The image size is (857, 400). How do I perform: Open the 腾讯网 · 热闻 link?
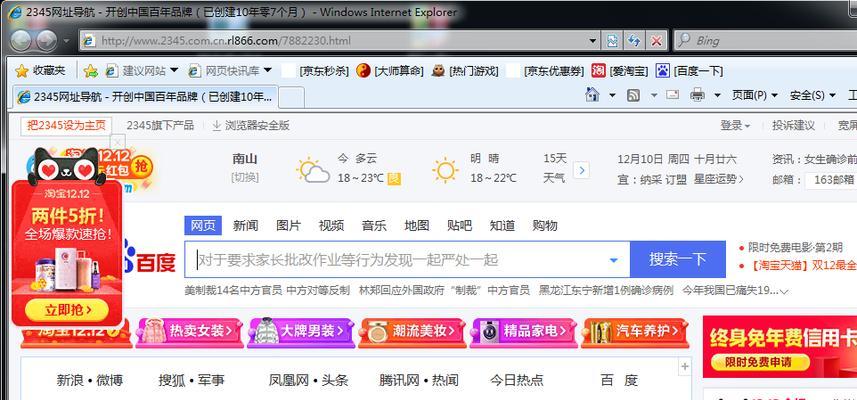[x=419, y=380]
